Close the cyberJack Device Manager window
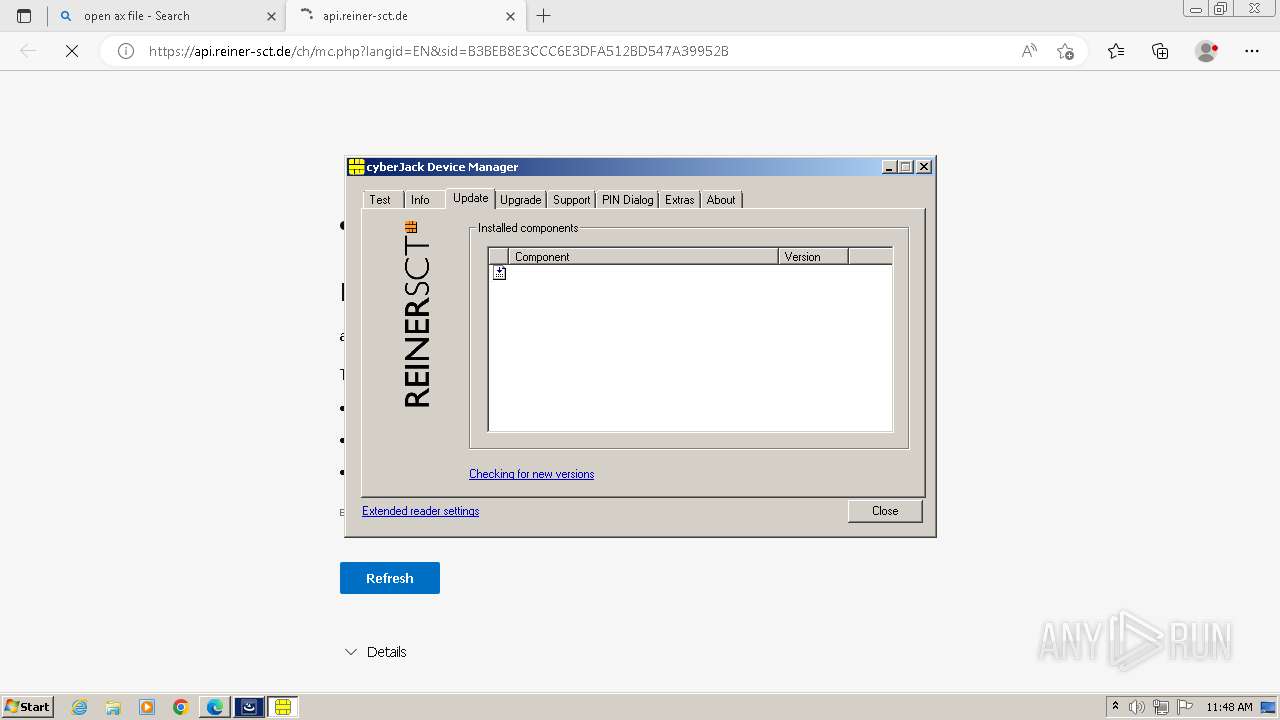Image resolution: width=1280 pixels, height=720 pixels. [924, 167]
